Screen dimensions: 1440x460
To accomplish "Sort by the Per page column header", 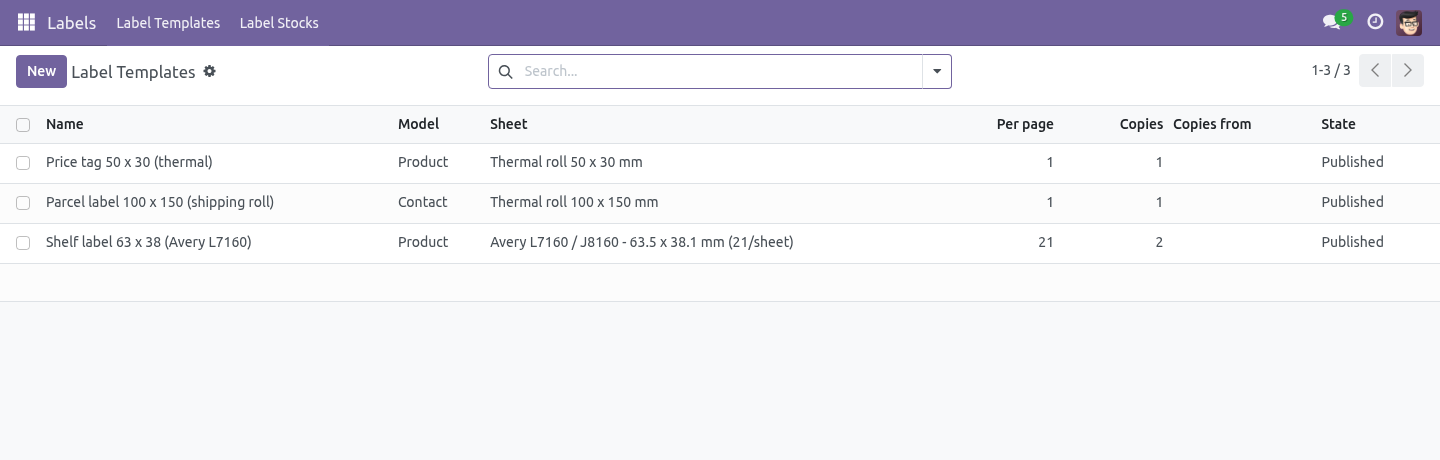I will tap(1025, 124).
